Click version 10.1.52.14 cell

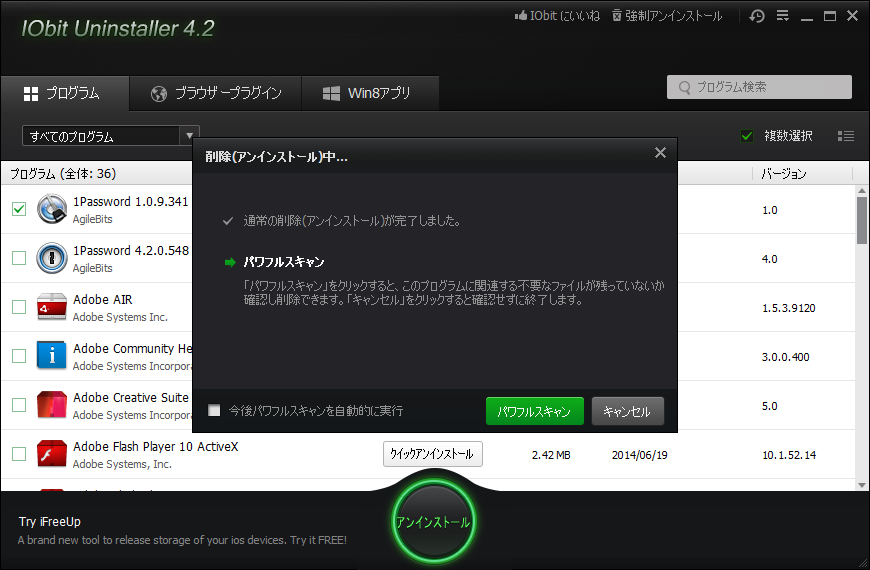(789, 455)
